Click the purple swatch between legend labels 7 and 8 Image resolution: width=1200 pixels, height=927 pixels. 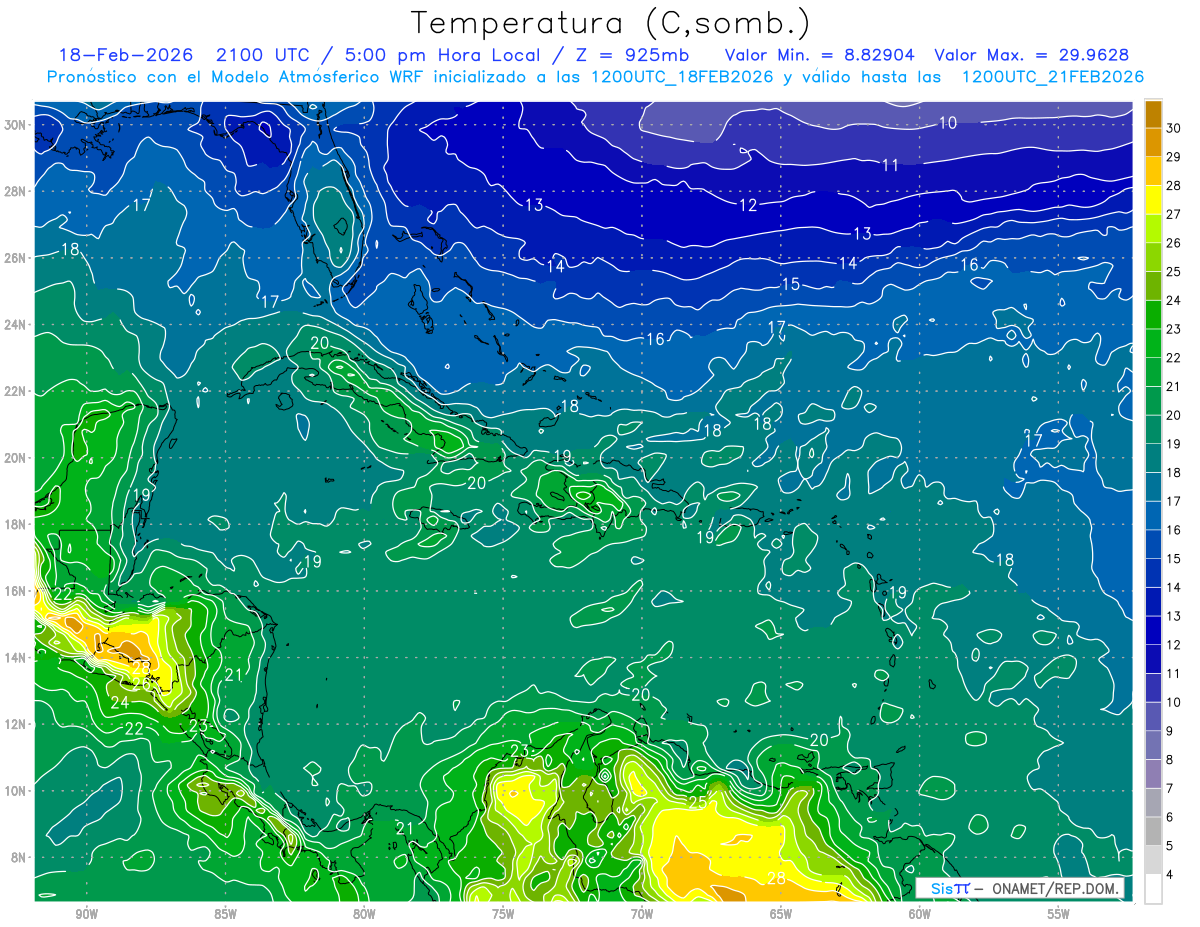[1153, 774]
